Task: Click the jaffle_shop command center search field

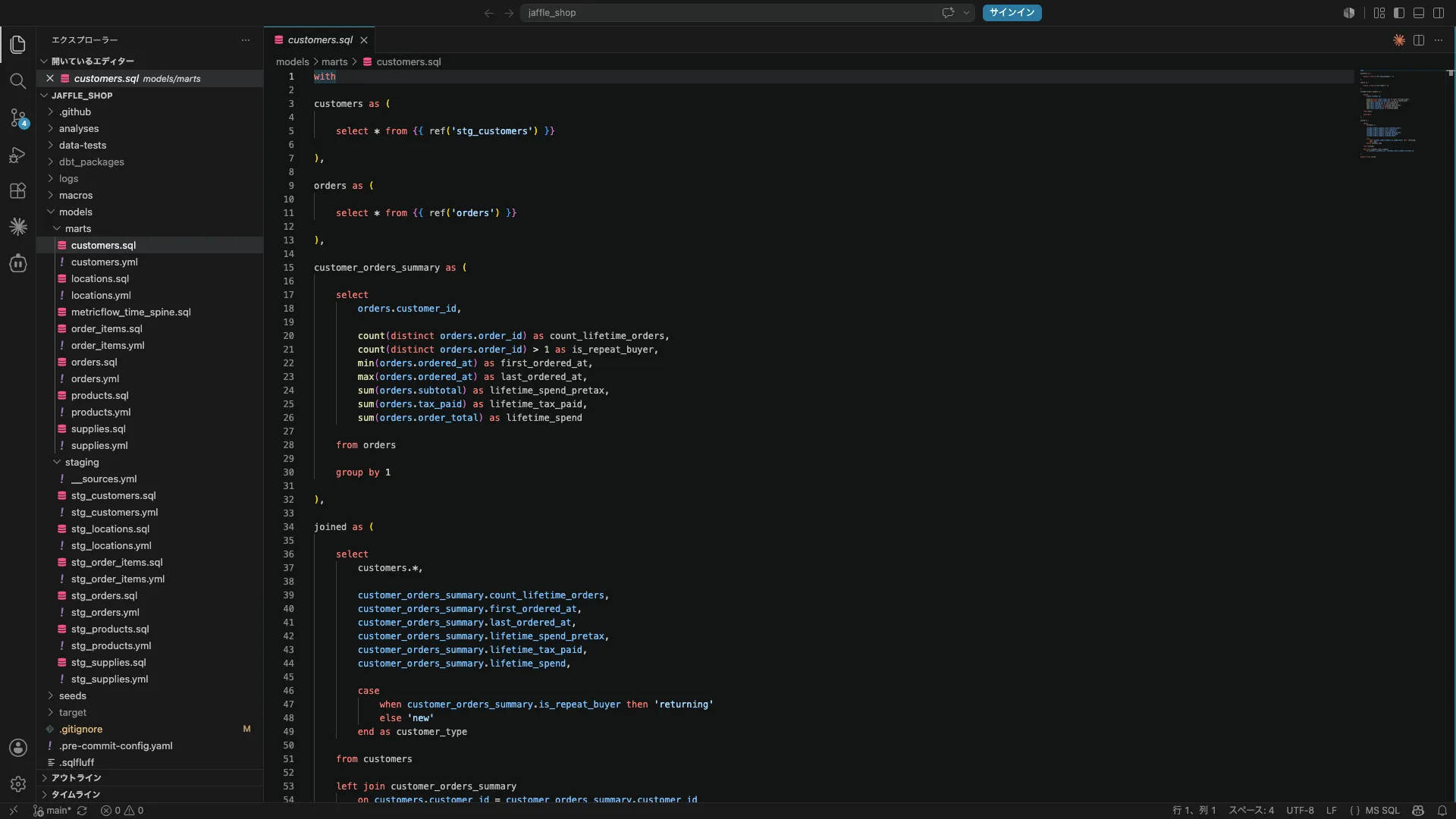Action: click(747, 13)
